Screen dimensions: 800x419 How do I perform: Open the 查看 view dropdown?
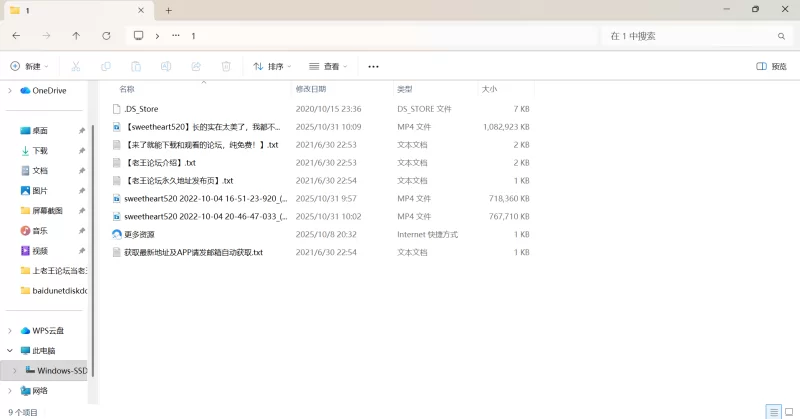[328, 66]
